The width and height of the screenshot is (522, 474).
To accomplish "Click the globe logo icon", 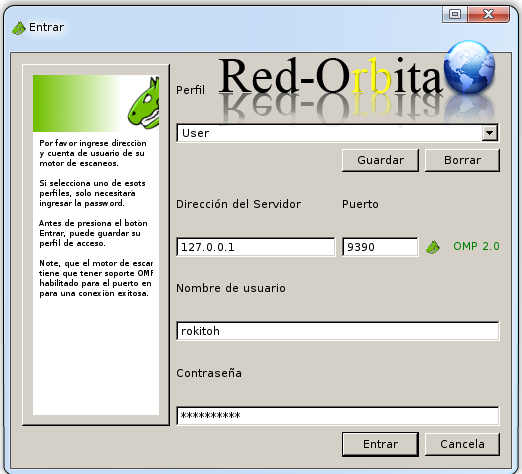I will [x=469, y=67].
